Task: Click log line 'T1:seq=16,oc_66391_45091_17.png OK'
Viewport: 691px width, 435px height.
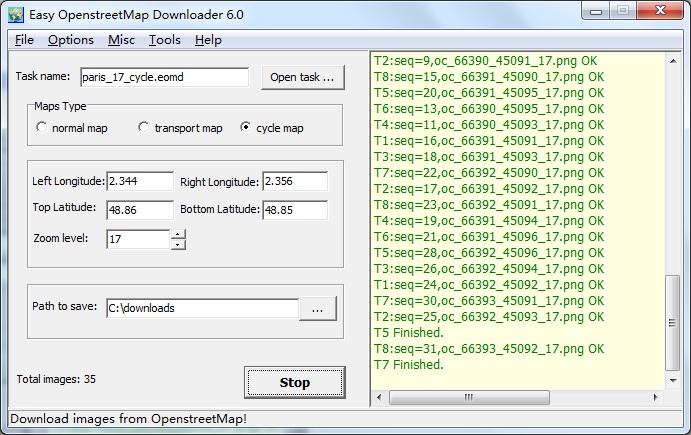Action: click(x=489, y=141)
